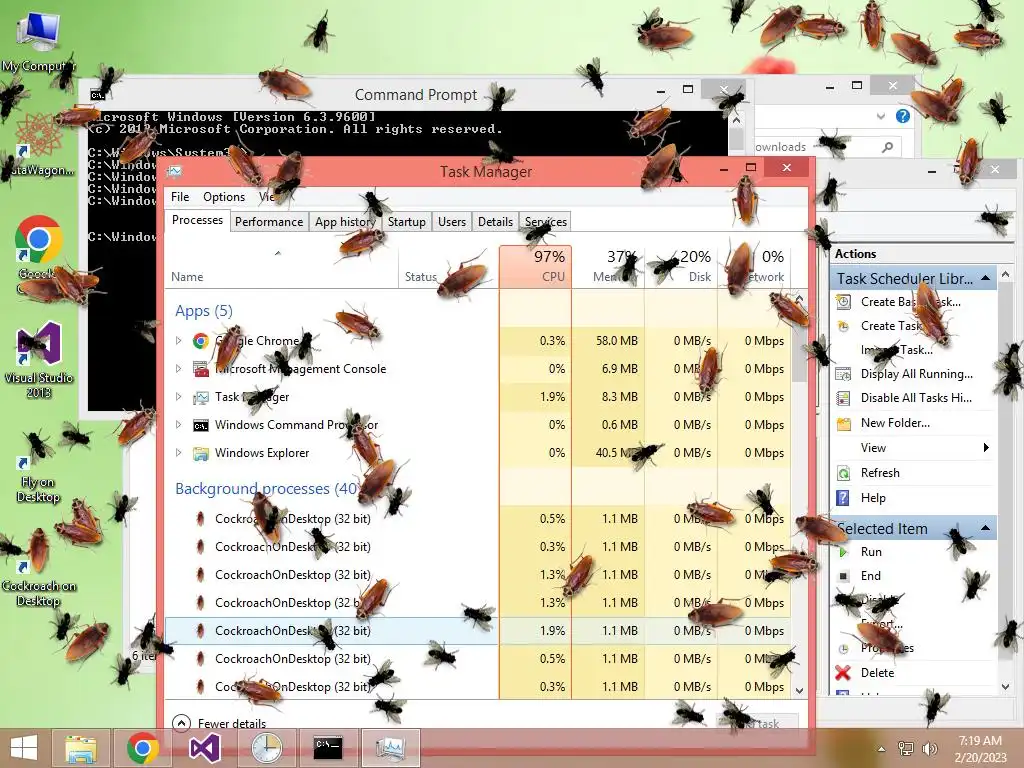The image size is (1024, 768).
Task: Collapse the Task Scheduler Library actions section
Action: tap(985, 279)
